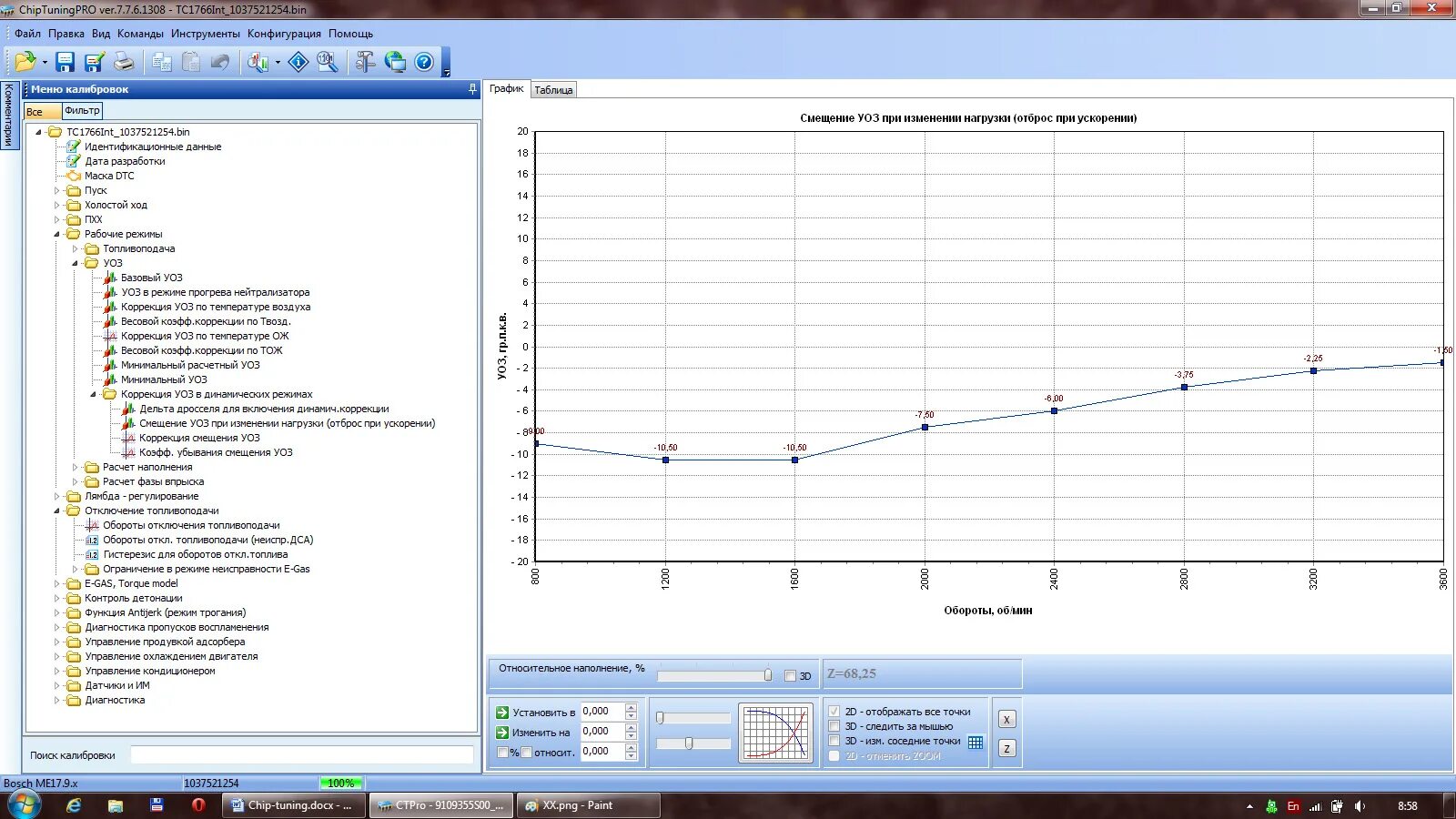This screenshot has height=819, width=1456.
Task: Click the interpolation curve graph button
Action: pos(775,733)
